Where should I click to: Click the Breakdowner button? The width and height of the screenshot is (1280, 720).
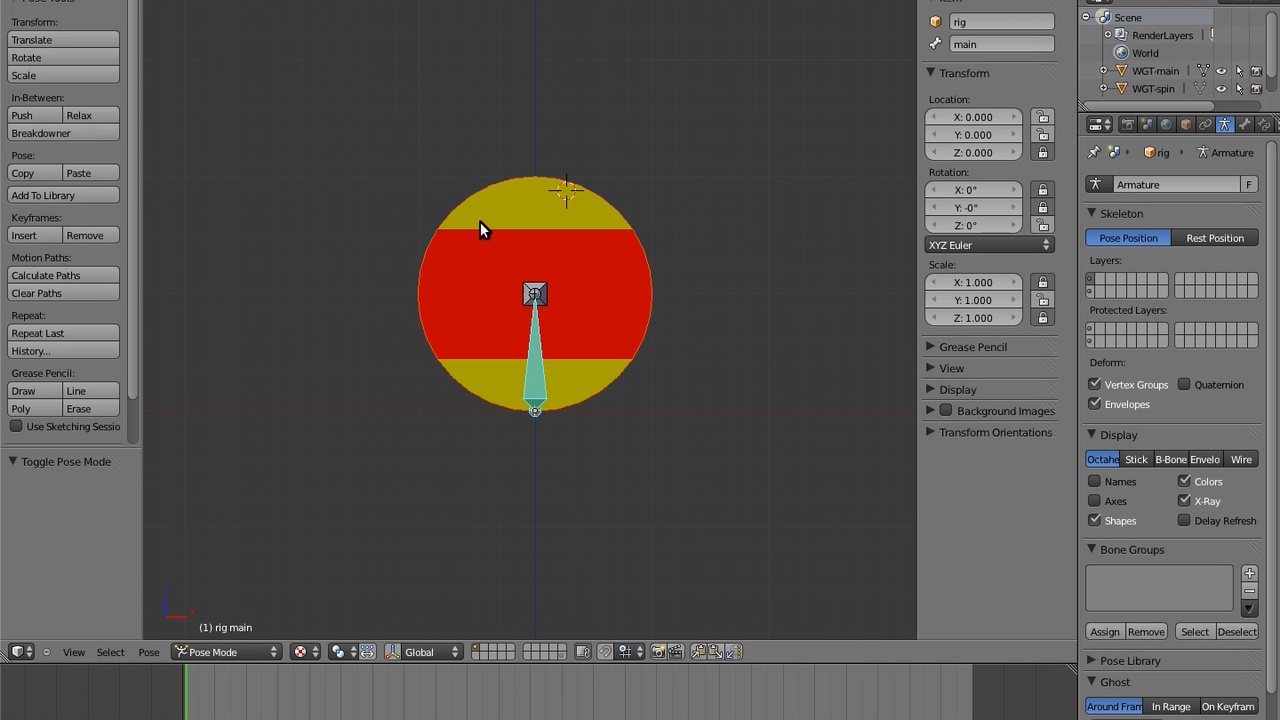[x=63, y=133]
